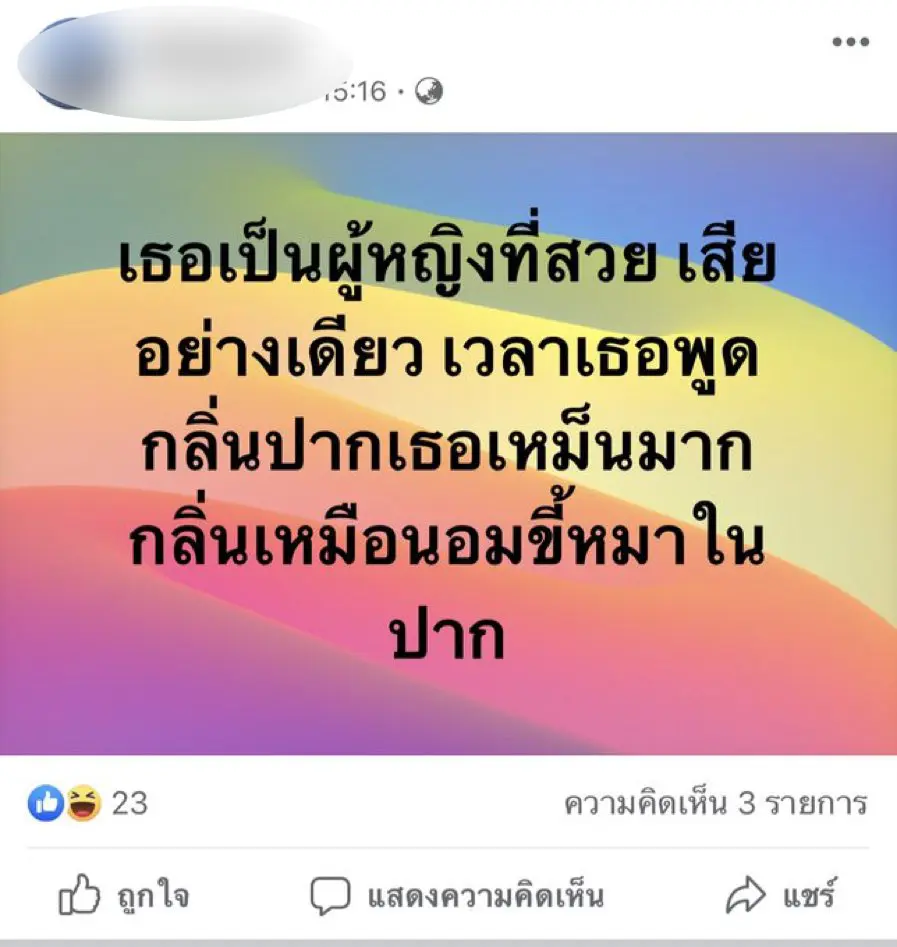Image resolution: width=897 pixels, height=947 pixels.
Task: Click the blue thumbs-up reaction icon
Action: [x=46, y=803]
